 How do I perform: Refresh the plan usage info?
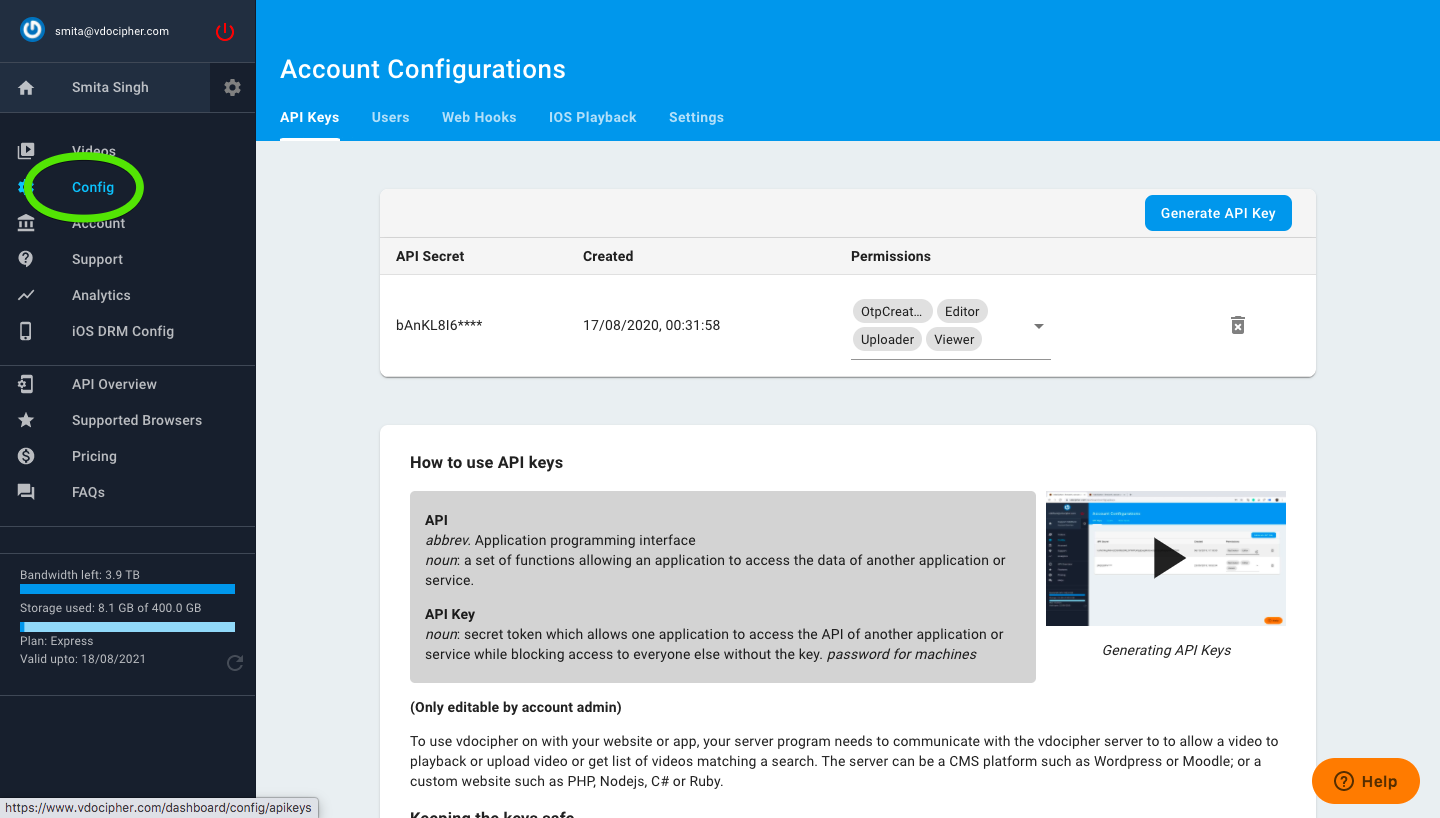(235, 662)
